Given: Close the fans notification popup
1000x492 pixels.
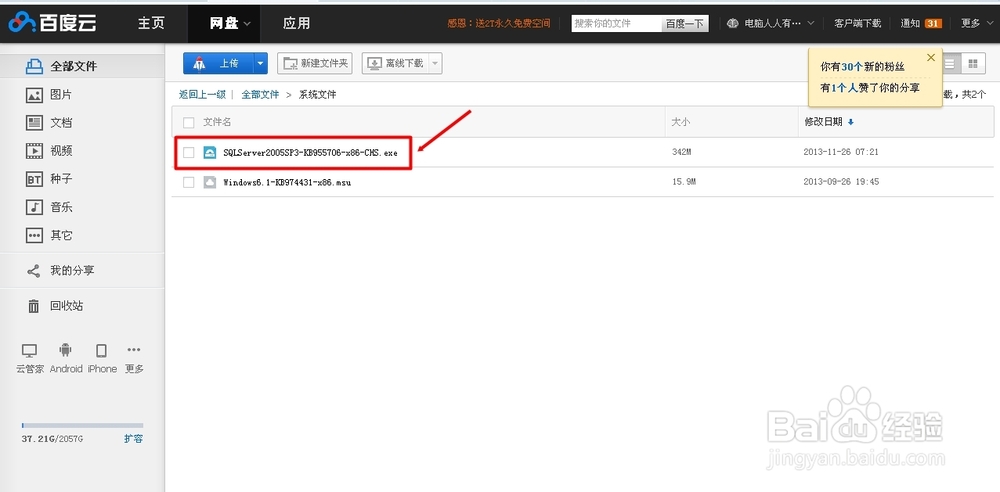Looking at the screenshot, I should 930,57.
